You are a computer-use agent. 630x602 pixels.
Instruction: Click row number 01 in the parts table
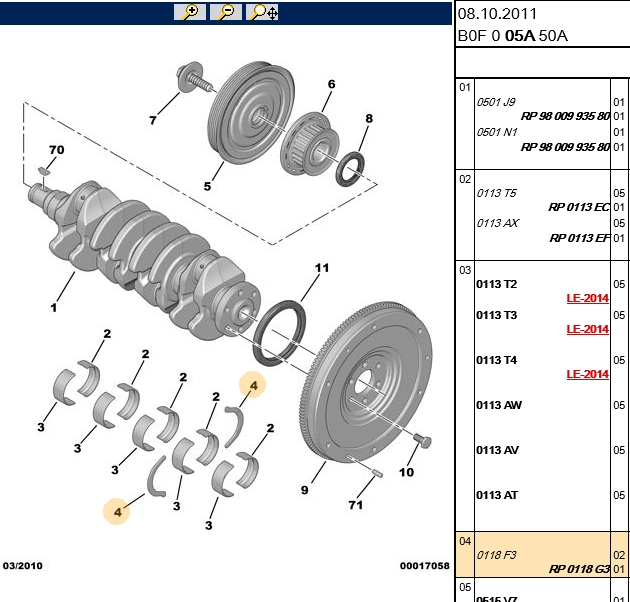[465, 87]
